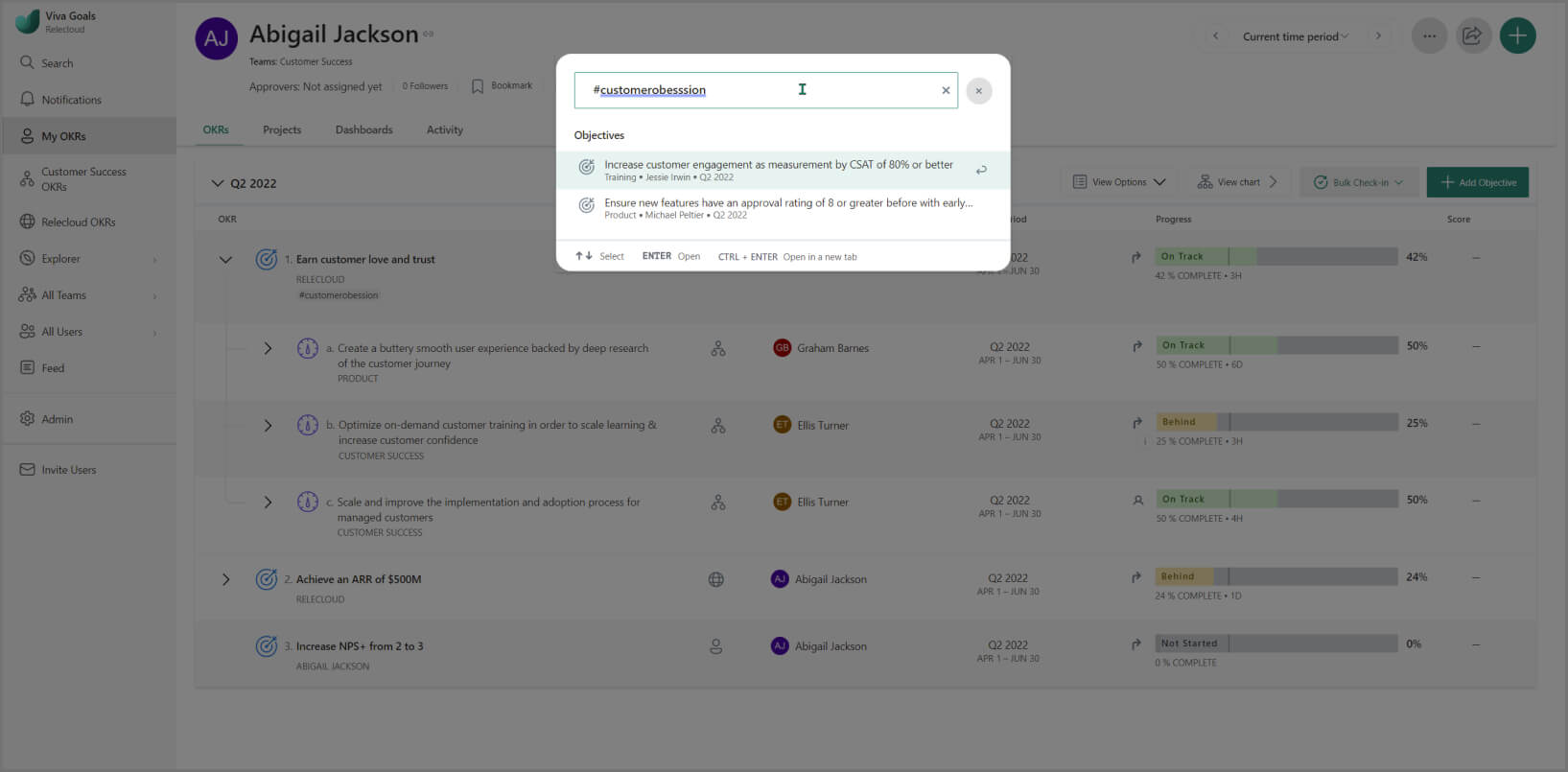This screenshot has height=772, width=1568.
Task: Open Bulk Check-in dropdown
Action: tap(1359, 182)
